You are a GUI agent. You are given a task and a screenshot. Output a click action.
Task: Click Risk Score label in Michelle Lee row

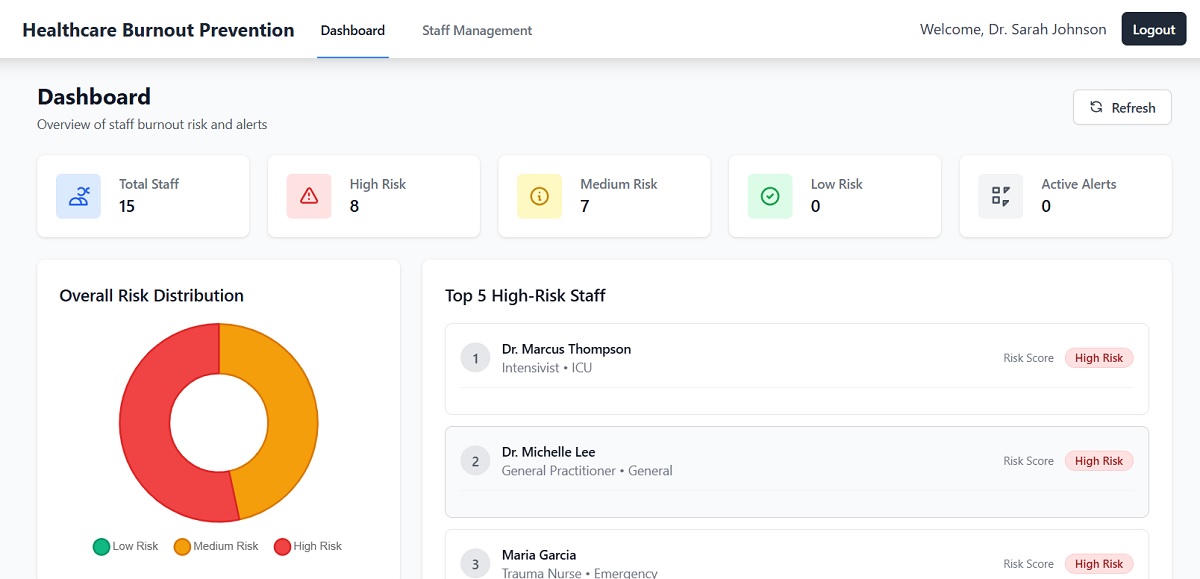click(1029, 461)
